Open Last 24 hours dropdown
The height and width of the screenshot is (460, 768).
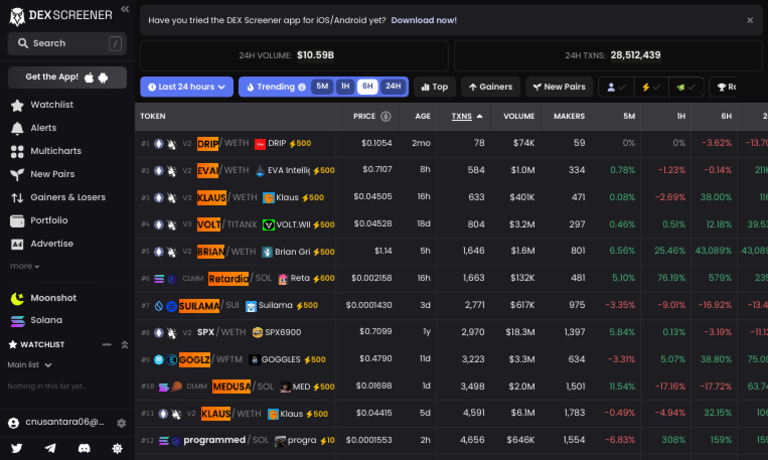pyautogui.click(x=187, y=87)
